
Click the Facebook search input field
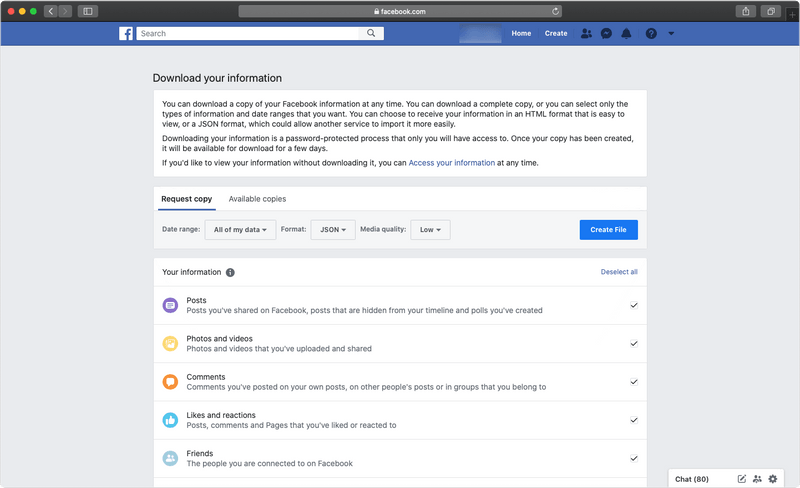(x=248, y=33)
